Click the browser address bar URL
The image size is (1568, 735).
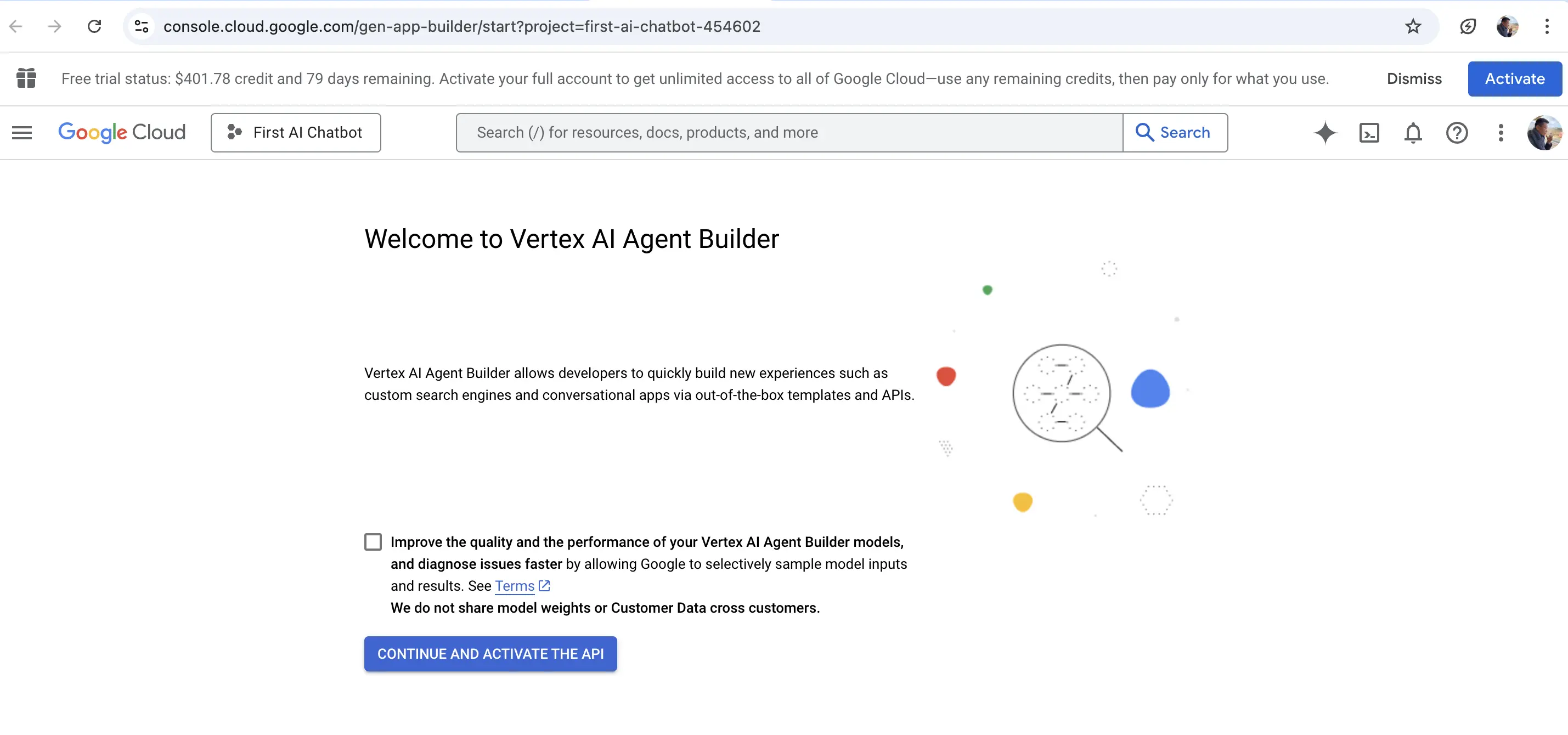pos(461,26)
